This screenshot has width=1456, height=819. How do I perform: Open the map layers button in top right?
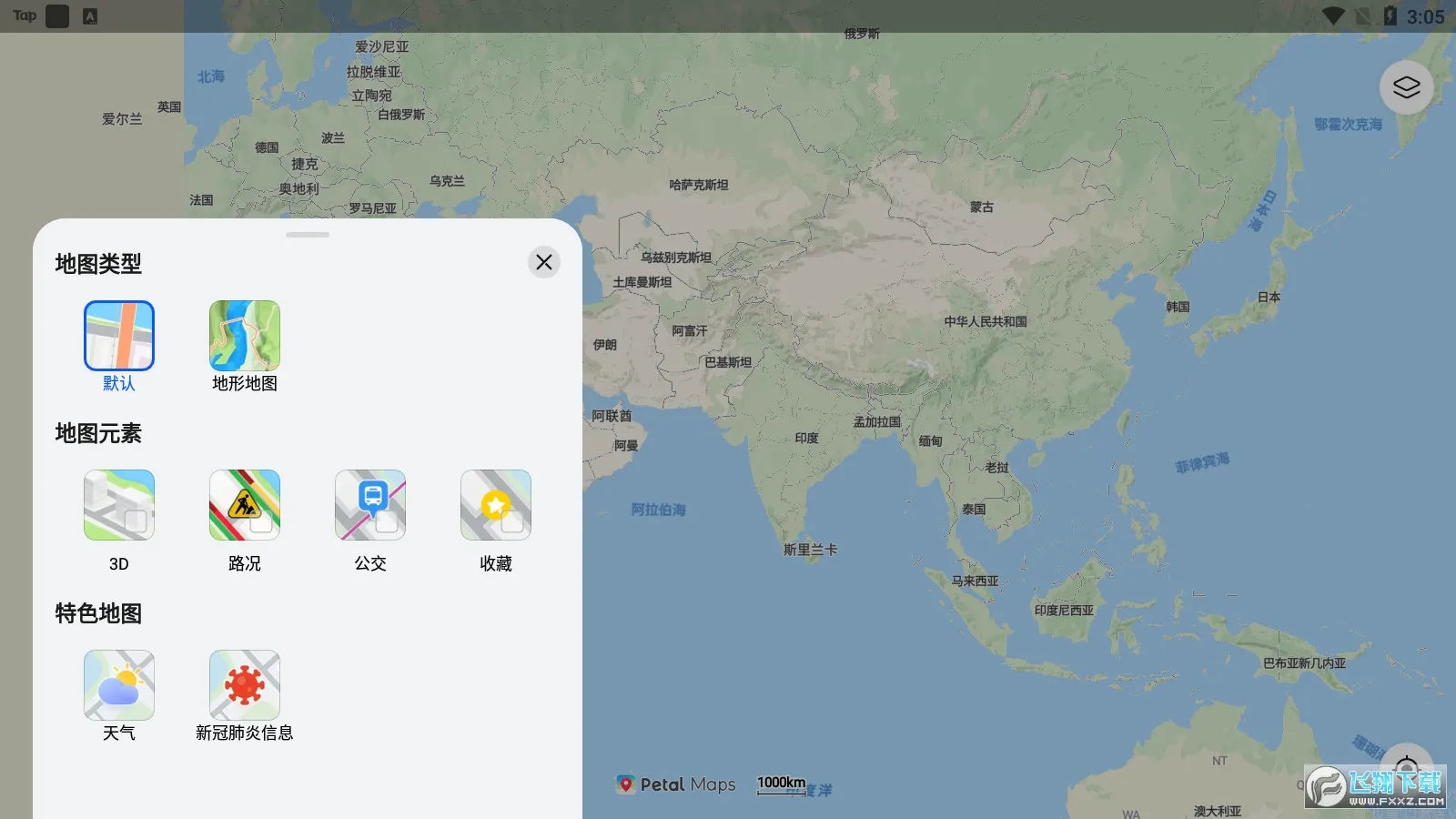[x=1405, y=87]
